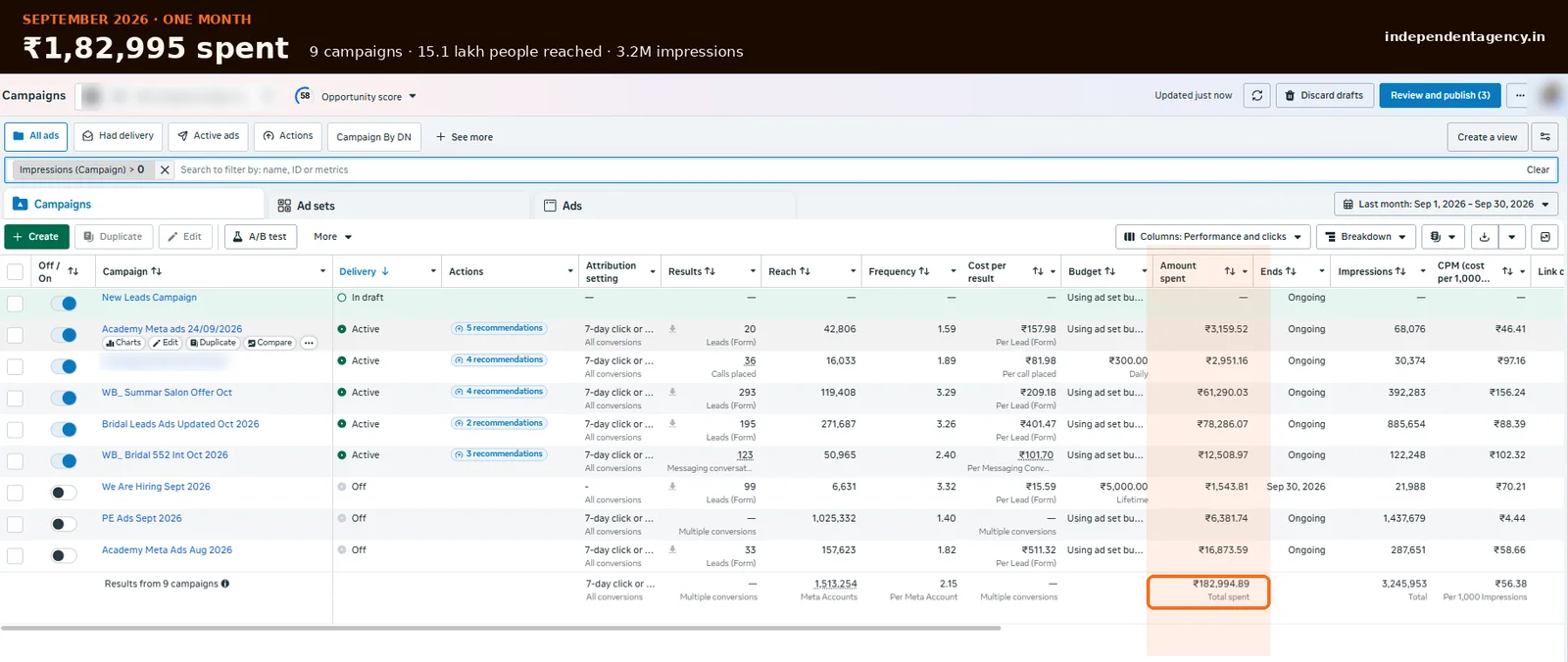This screenshot has width=1568, height=662.
Task: Click the results download icon in the We Are Hiring row
Action: (x=672, y=487)
